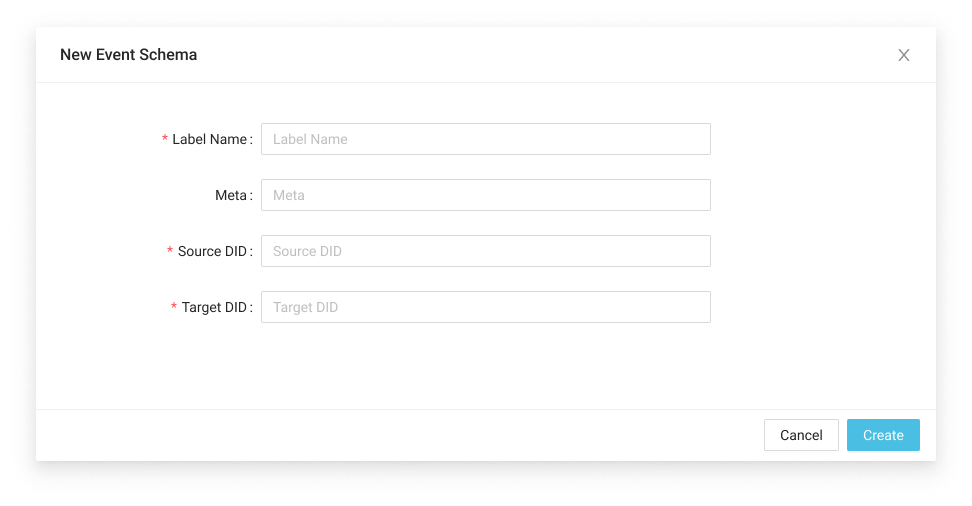Screen dimensions: 972x506
Task: Select the Source DID input box
Action: (x=485, y=251)
